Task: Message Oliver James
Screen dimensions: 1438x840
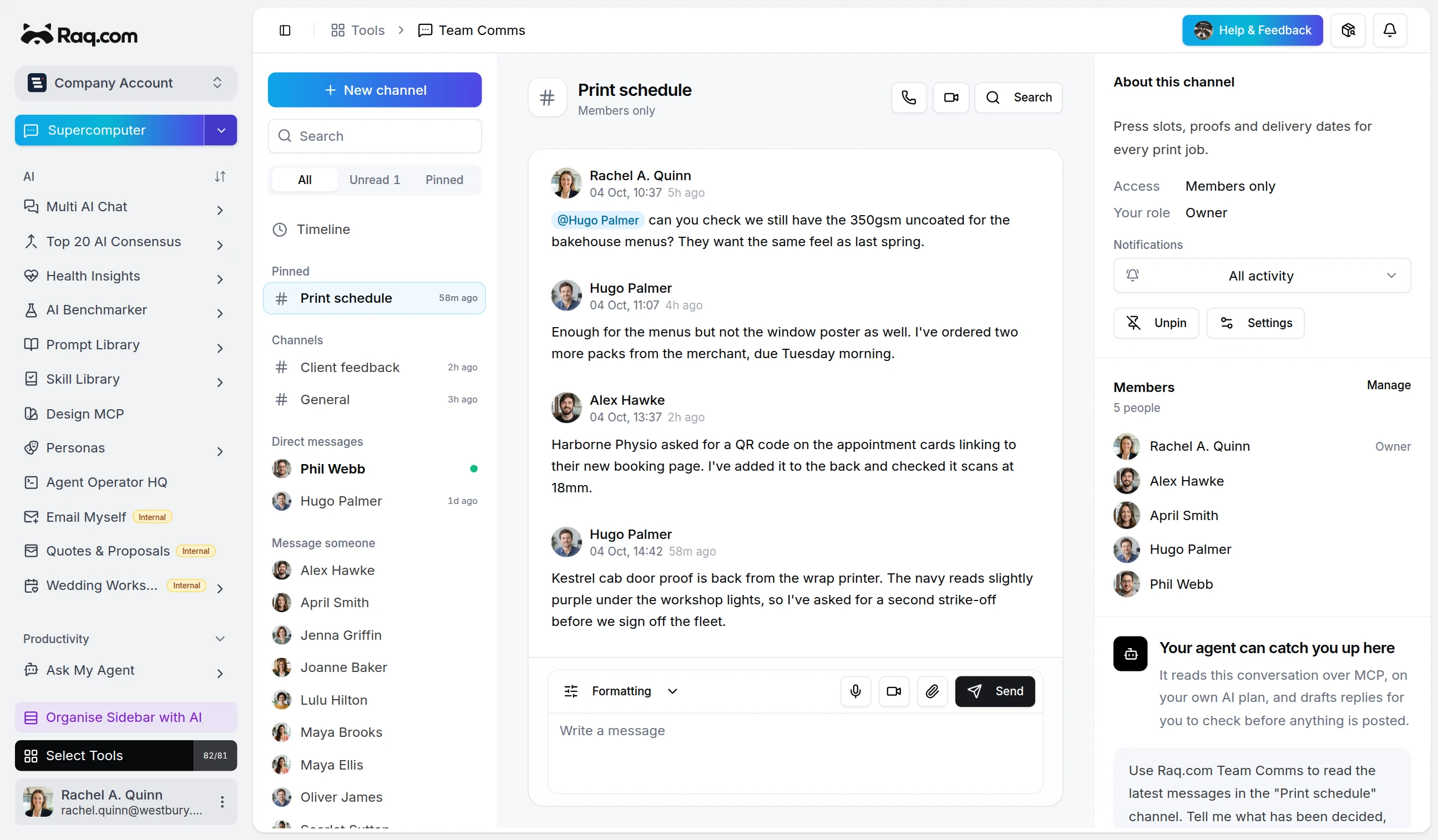Action: (x=374, y=797)
